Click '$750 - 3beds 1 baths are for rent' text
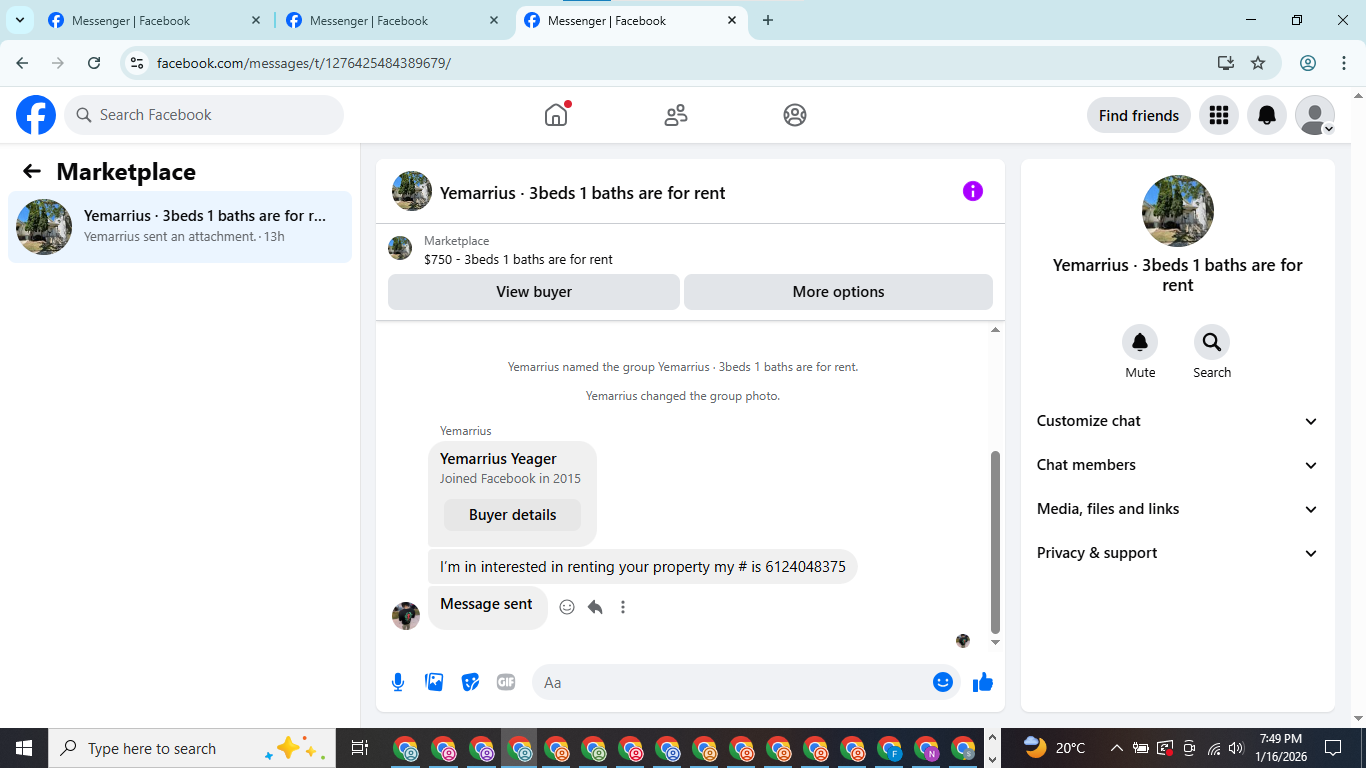 [518, 259]
